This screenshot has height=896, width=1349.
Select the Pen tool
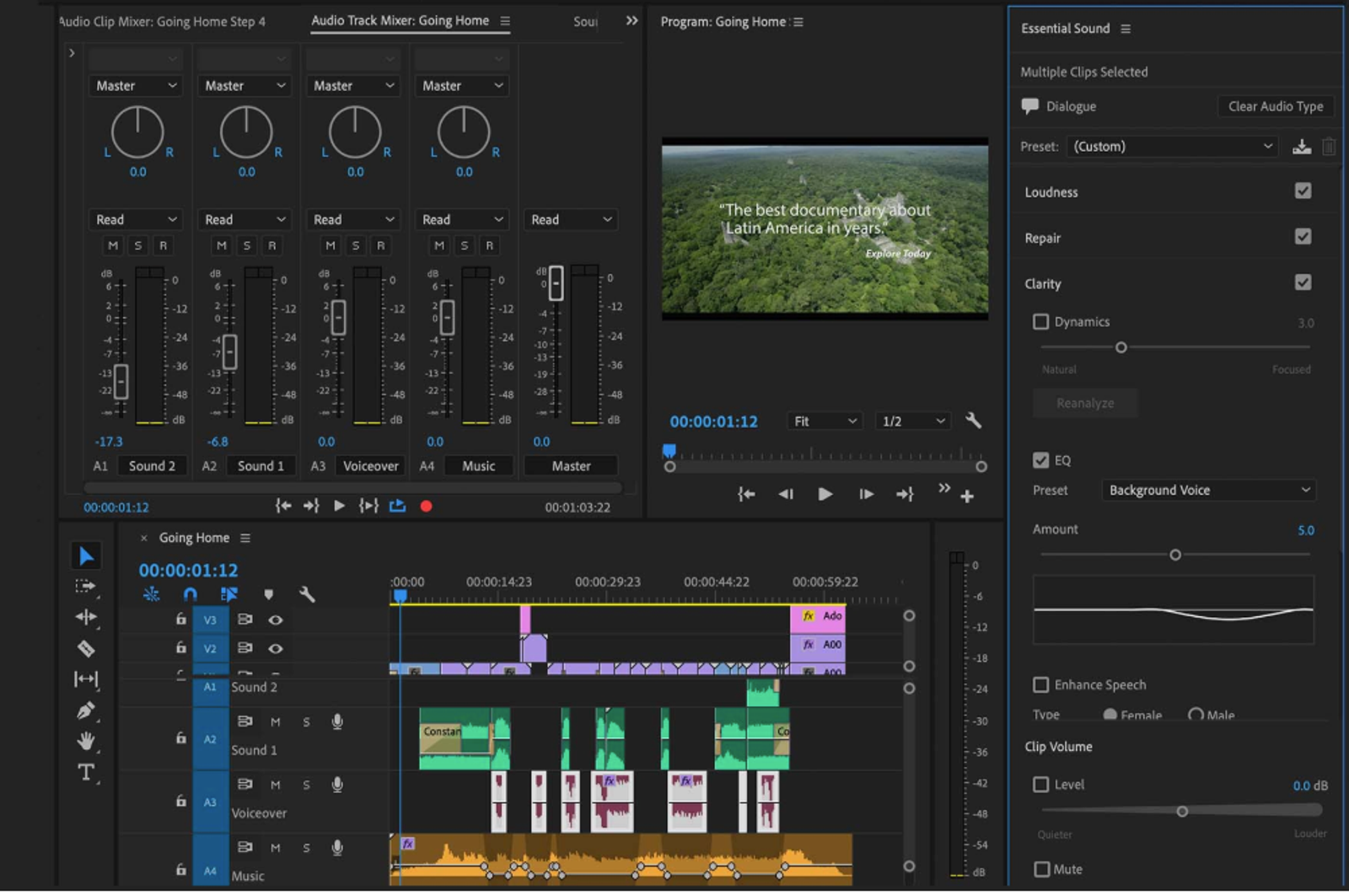(86, 711)
